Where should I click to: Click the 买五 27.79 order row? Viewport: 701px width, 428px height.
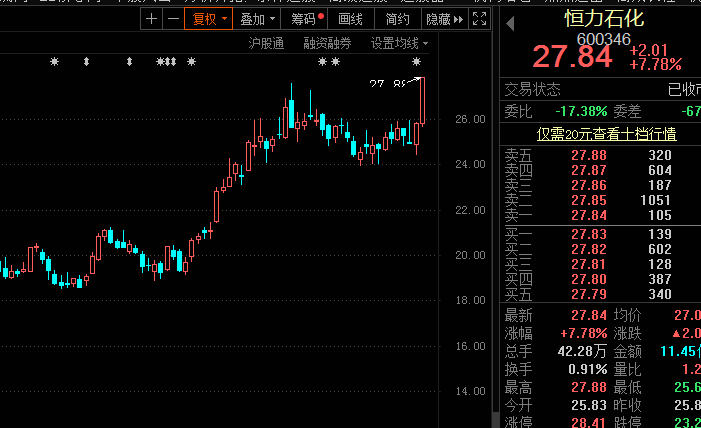(x=600, y=294)
